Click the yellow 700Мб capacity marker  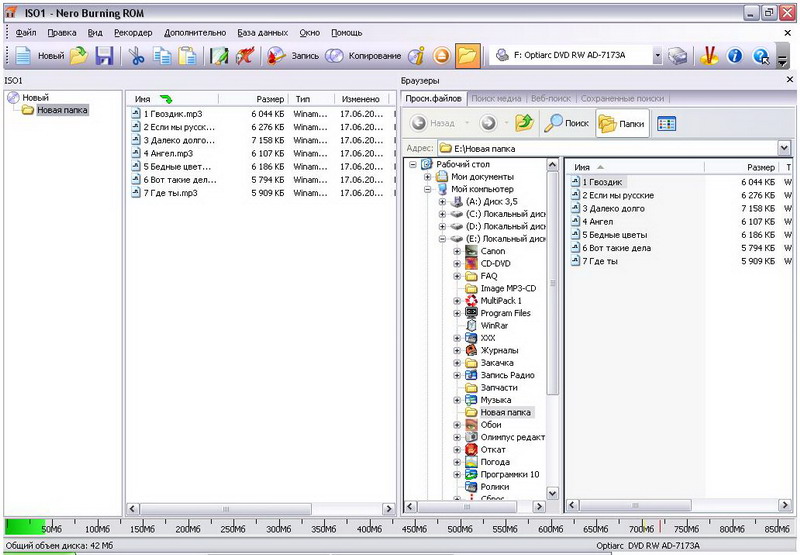coord(644,525)
